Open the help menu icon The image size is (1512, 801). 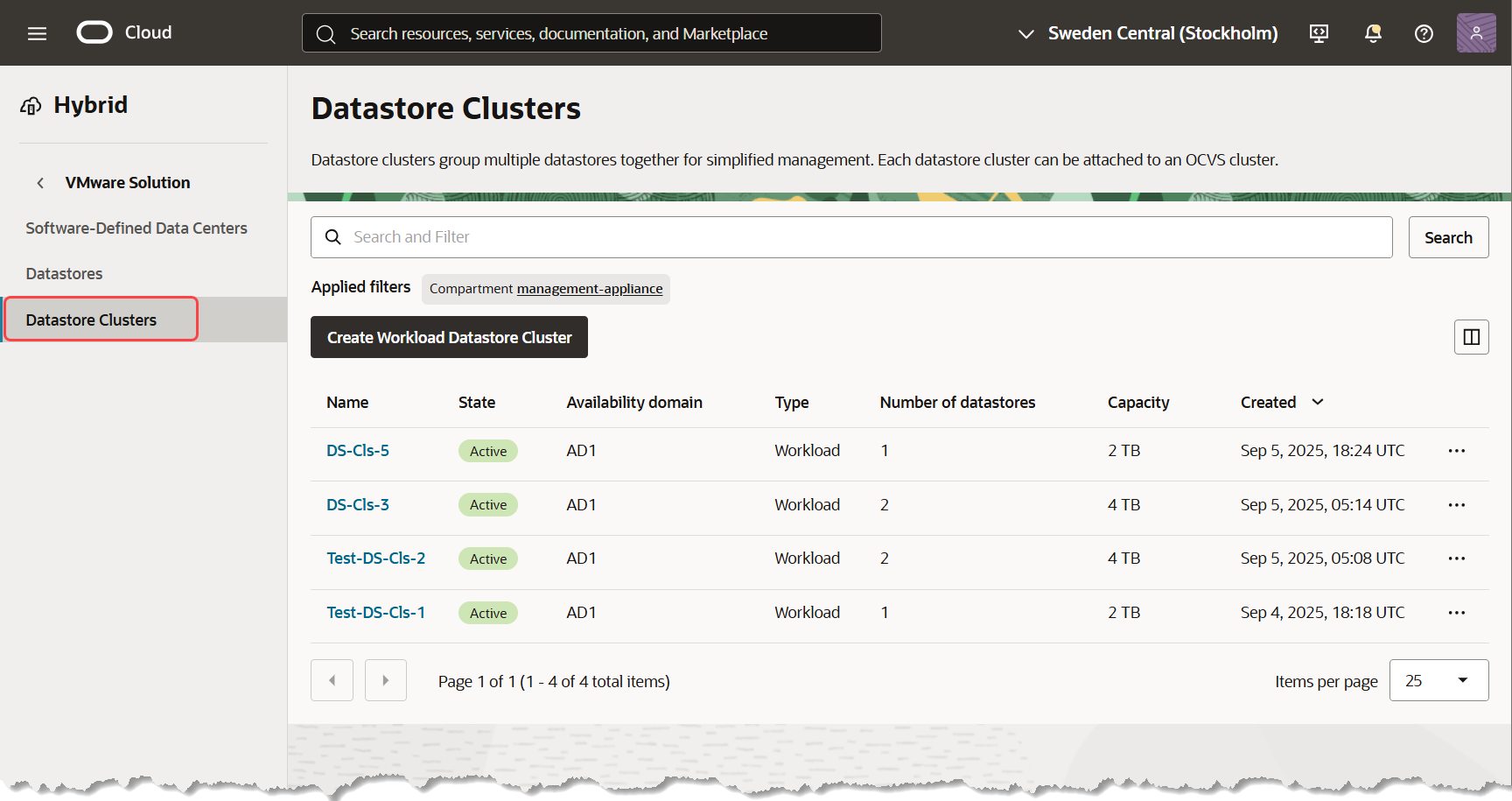[x=1424, y=33]
